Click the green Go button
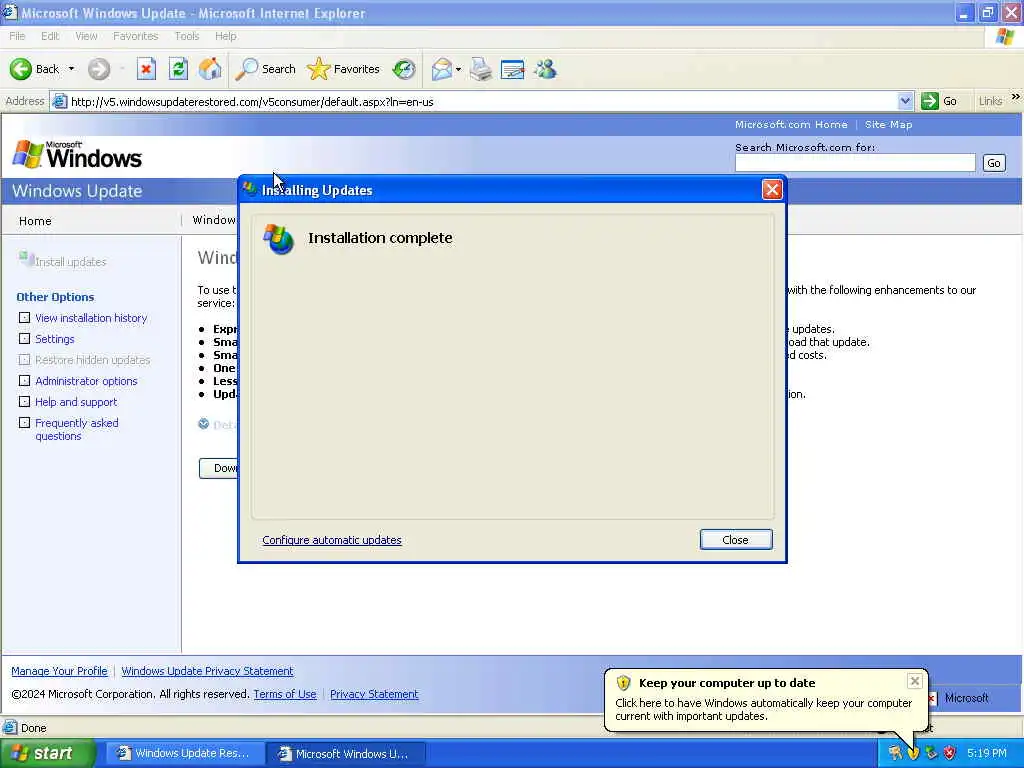This screenshot has height=768, width=1024. point(938,101)
